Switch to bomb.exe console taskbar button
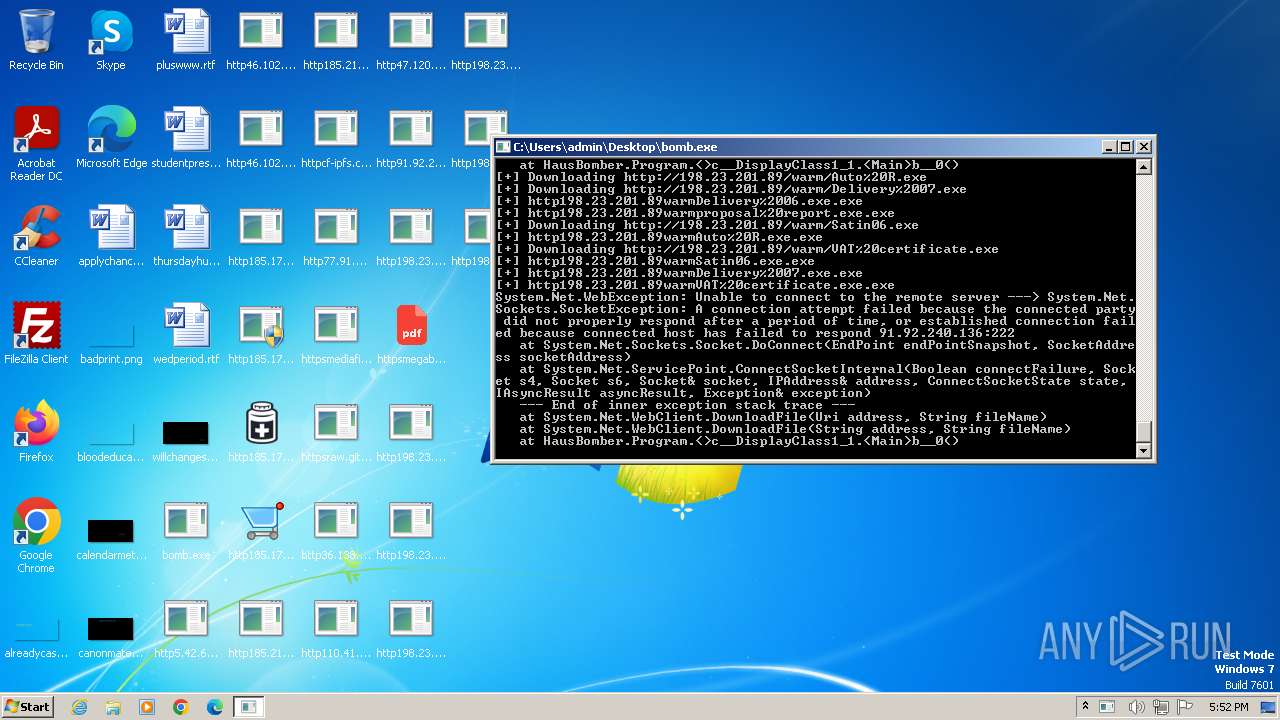This screenshot has width=1280, height=720. pyautogui.click(x=249, y=707)
